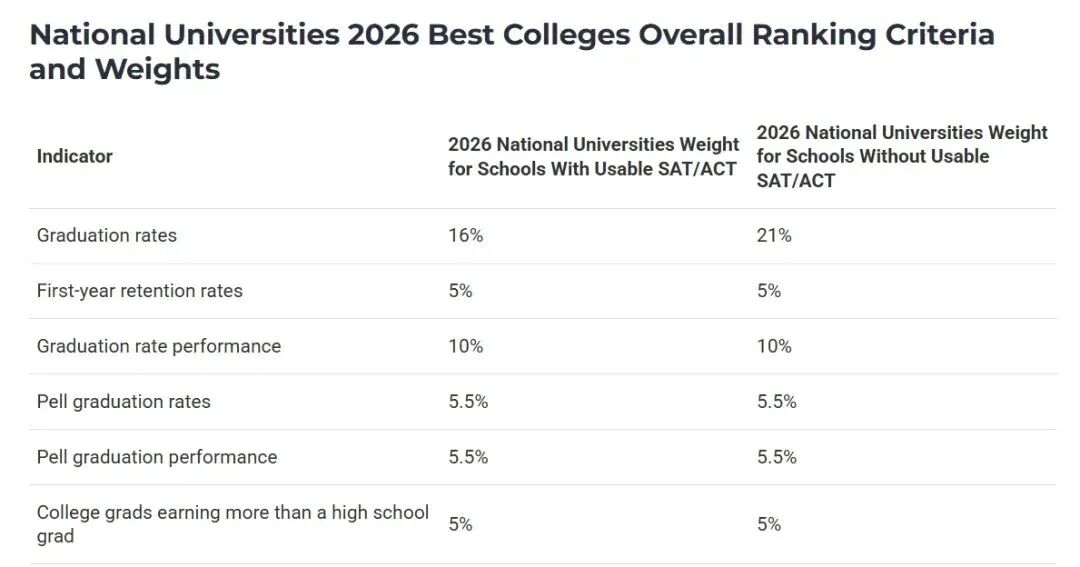Click Pell graduation rates weight with SAT/ACT
The height and width of the screenshot is (567, 1080).
pyautogui.click(x=468, y=402)
